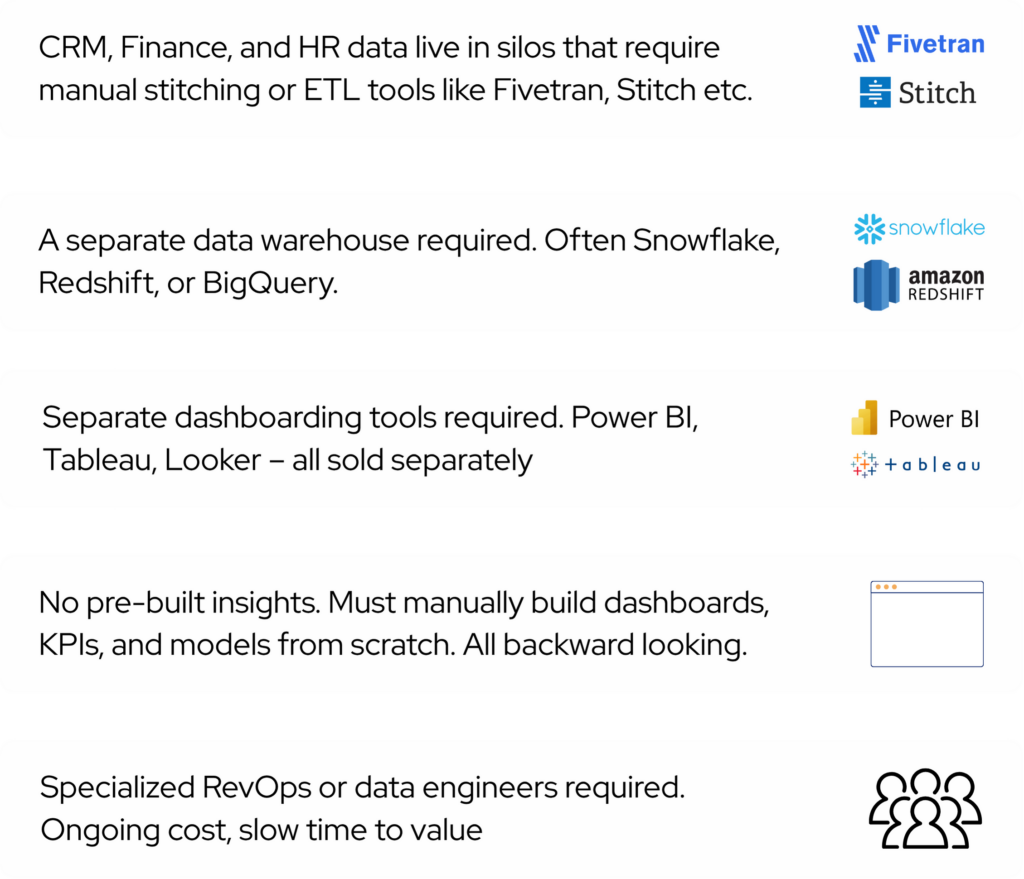This screenshot has height=879, width=1024.
Task: Select the Power BI logo
Action: coord(915,418)
